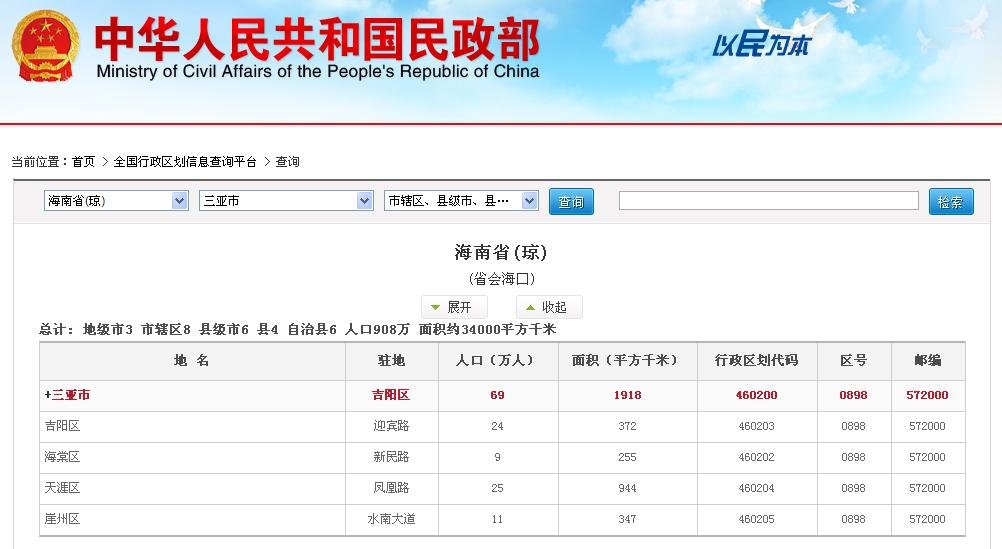The image size is (1002, 549).
Task: Select the 吉阳区 district row name
Action: click(x=62, y=426)
